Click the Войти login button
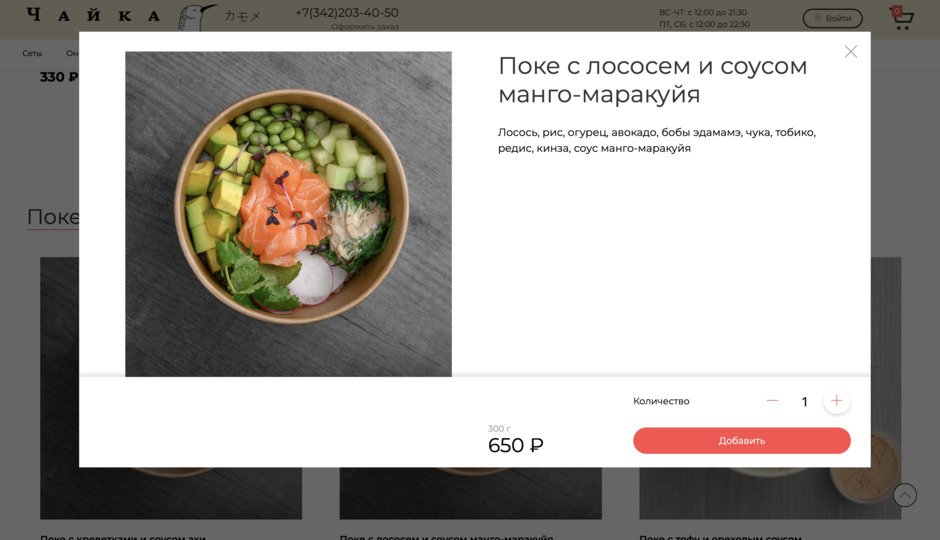Image resolution: width=940 pixels, height=540 pixels. point(832,19)
